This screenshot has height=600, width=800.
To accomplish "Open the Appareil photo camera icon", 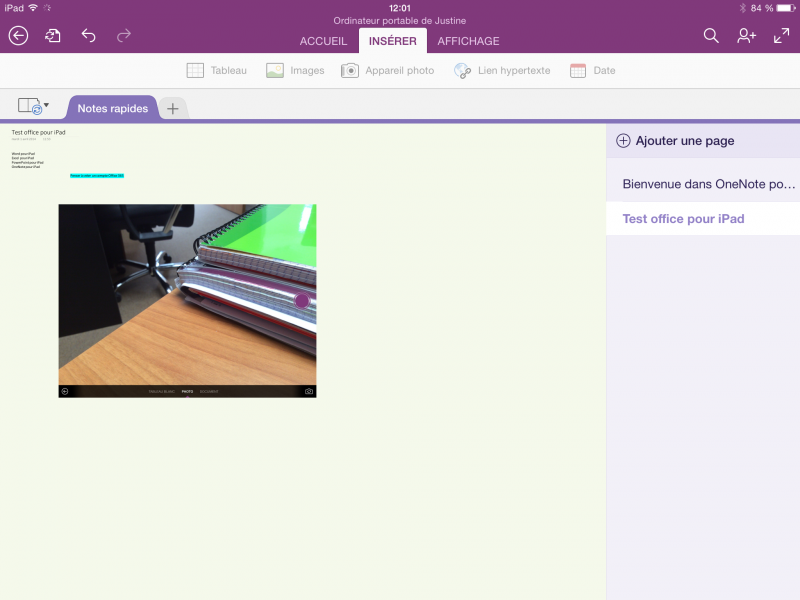I will [349, 70].
